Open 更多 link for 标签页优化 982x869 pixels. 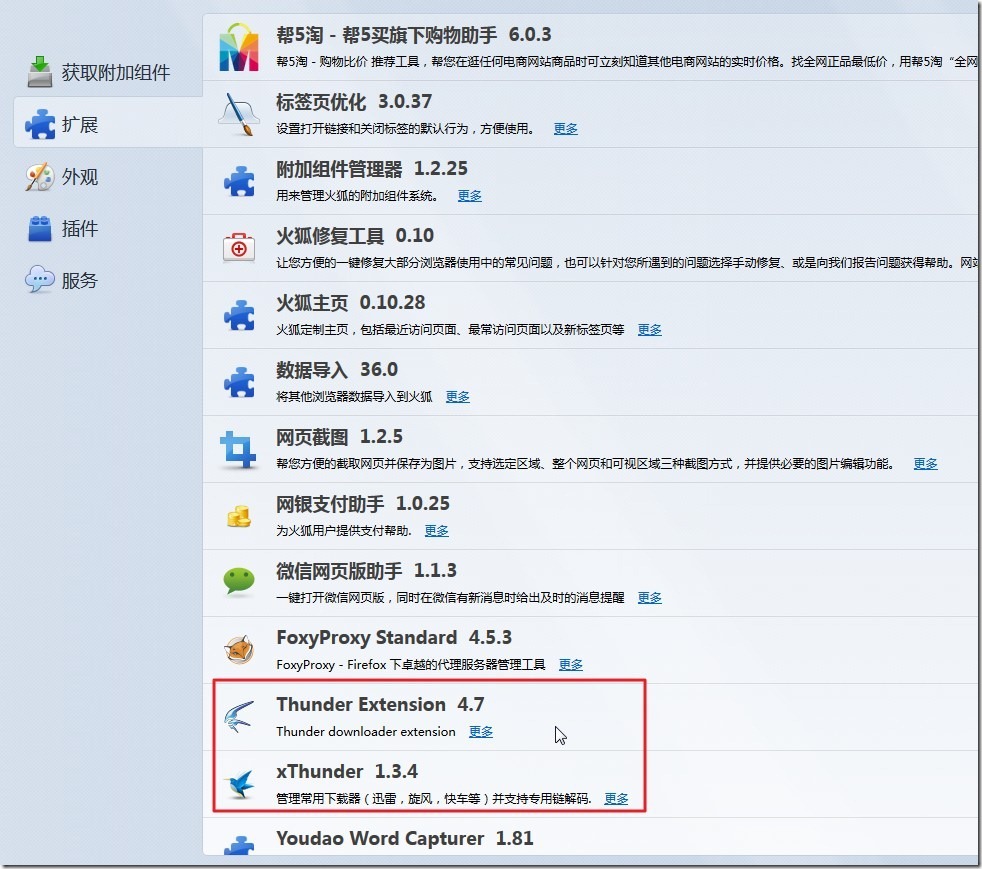point(566,128)
